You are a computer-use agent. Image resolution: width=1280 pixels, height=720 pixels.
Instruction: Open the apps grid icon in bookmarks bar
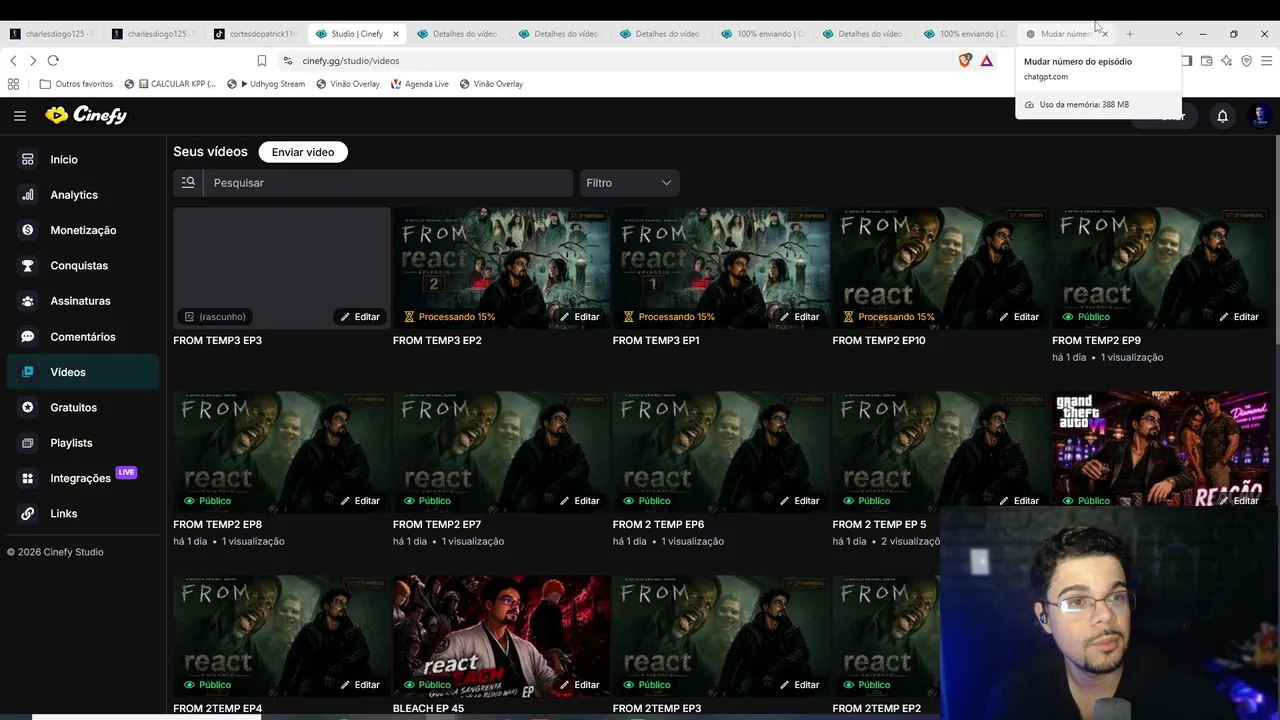click(x=13, y=84)
